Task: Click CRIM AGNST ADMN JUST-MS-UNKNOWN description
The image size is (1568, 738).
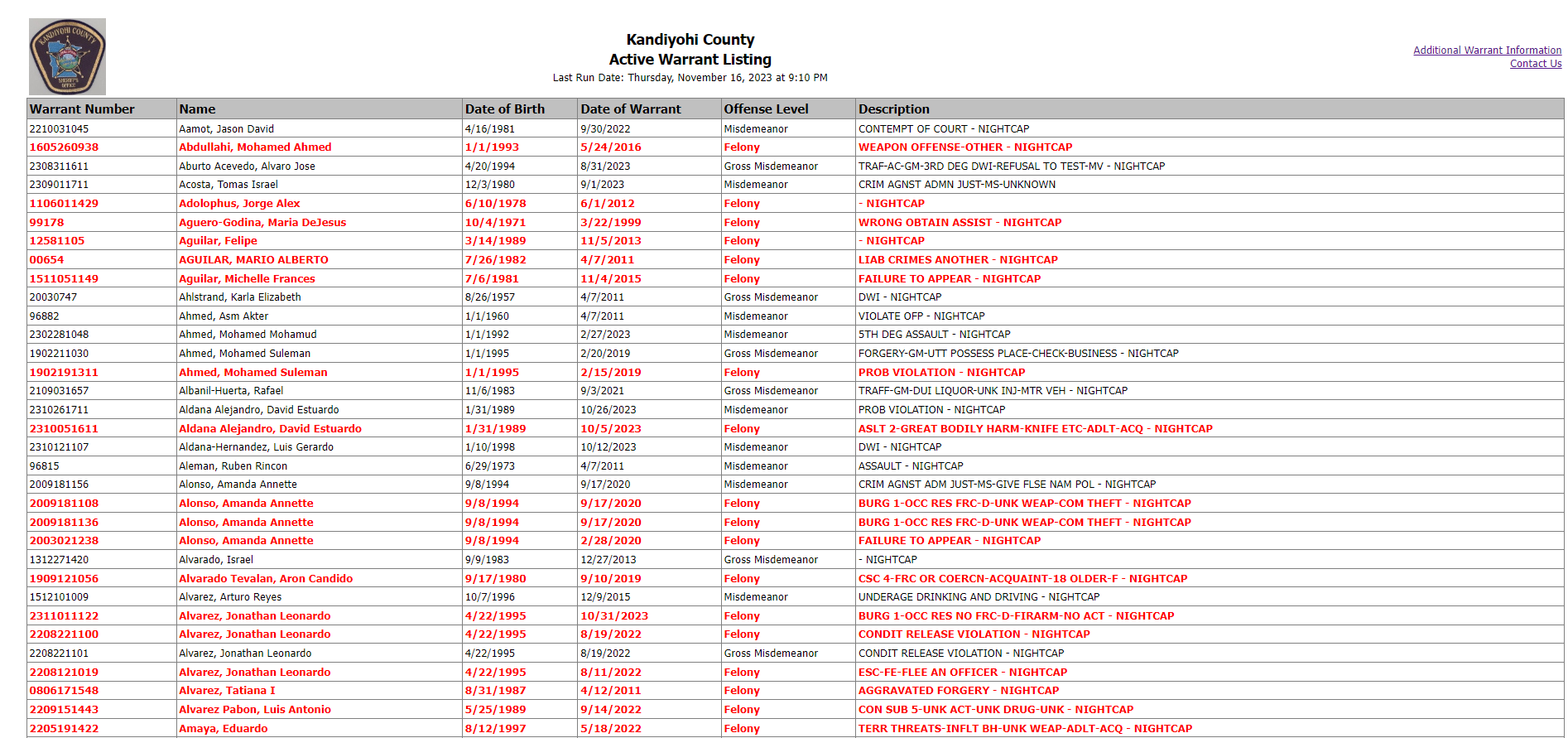Action: pyautogui.click(x=957, y=185)
